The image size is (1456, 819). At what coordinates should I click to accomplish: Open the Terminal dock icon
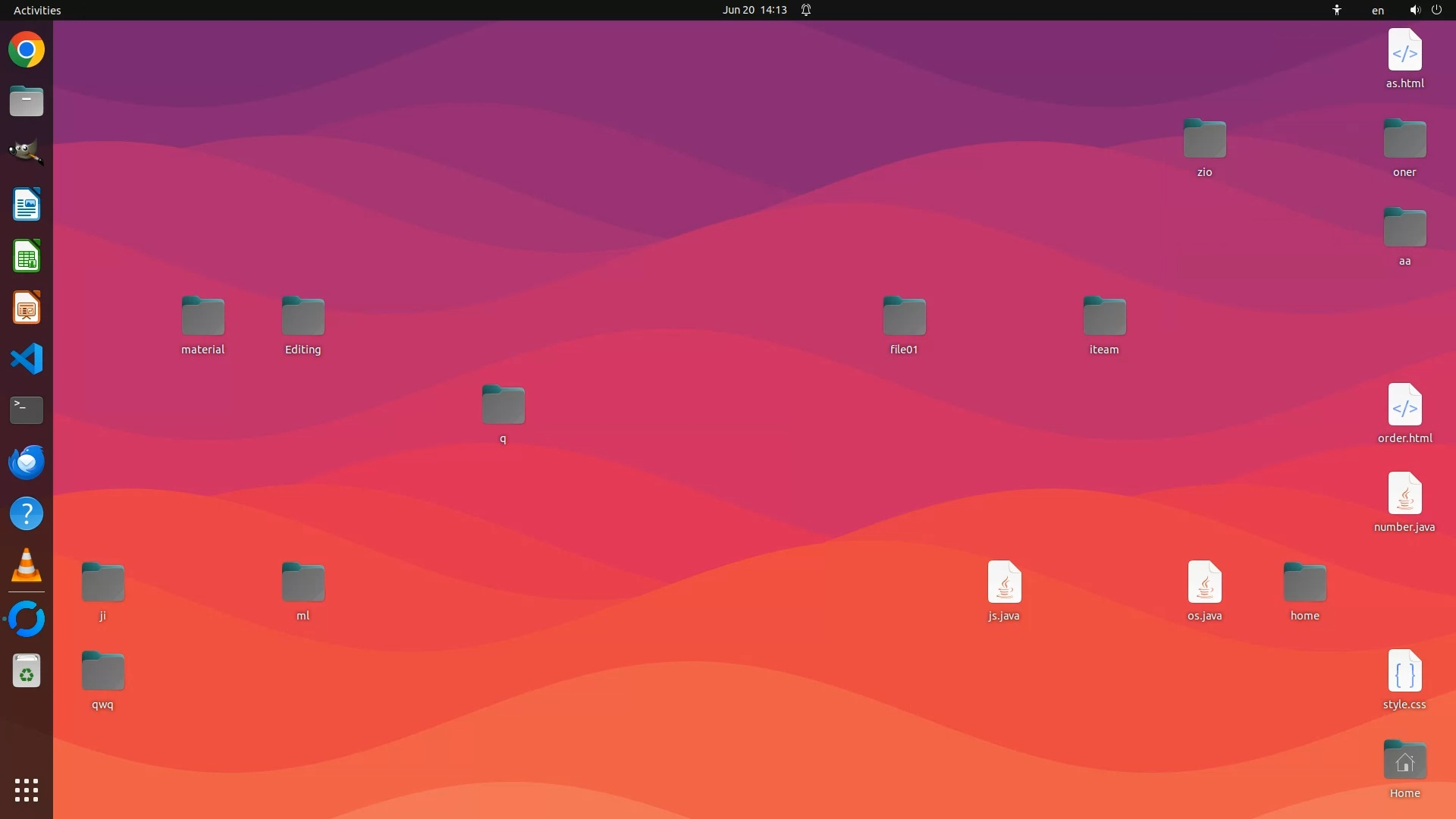click(x=27, y=410)
